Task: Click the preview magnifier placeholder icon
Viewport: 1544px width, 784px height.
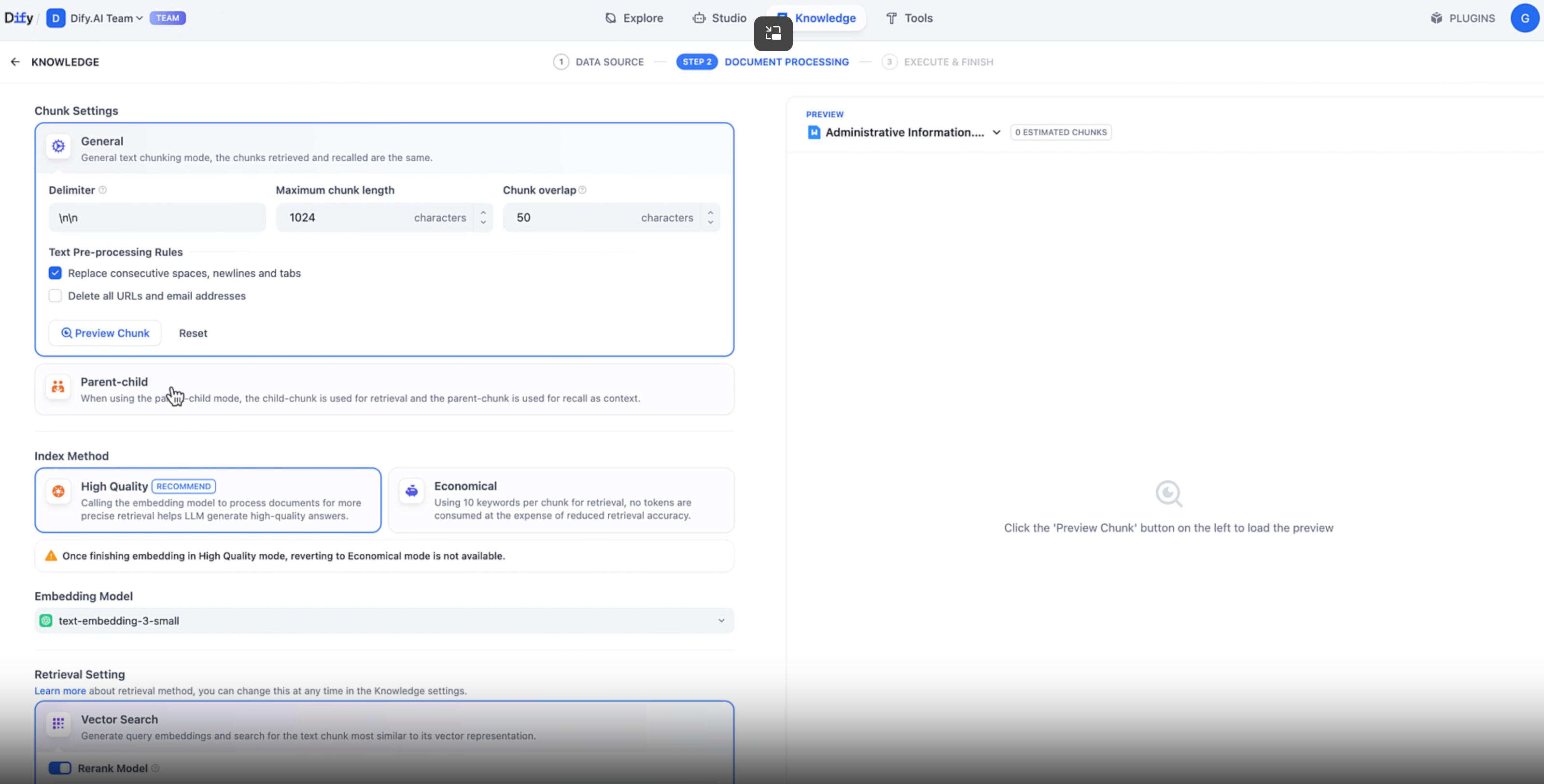Action: click(x=1169, y=494)
